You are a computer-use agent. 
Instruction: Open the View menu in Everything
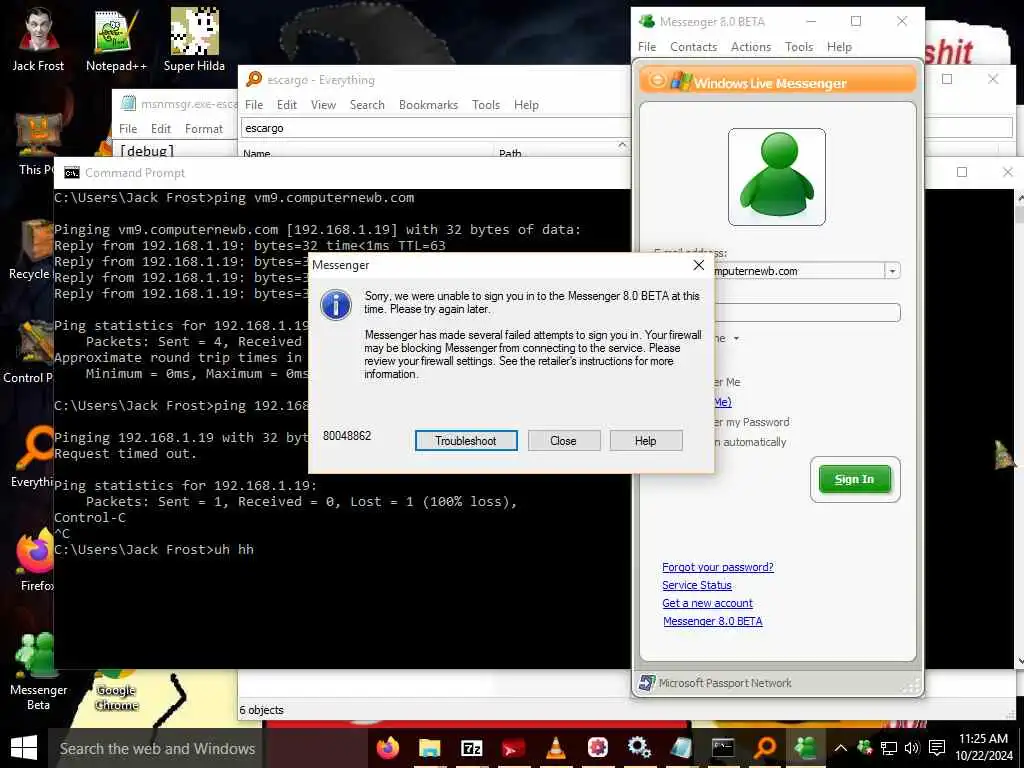coord(323,105)
